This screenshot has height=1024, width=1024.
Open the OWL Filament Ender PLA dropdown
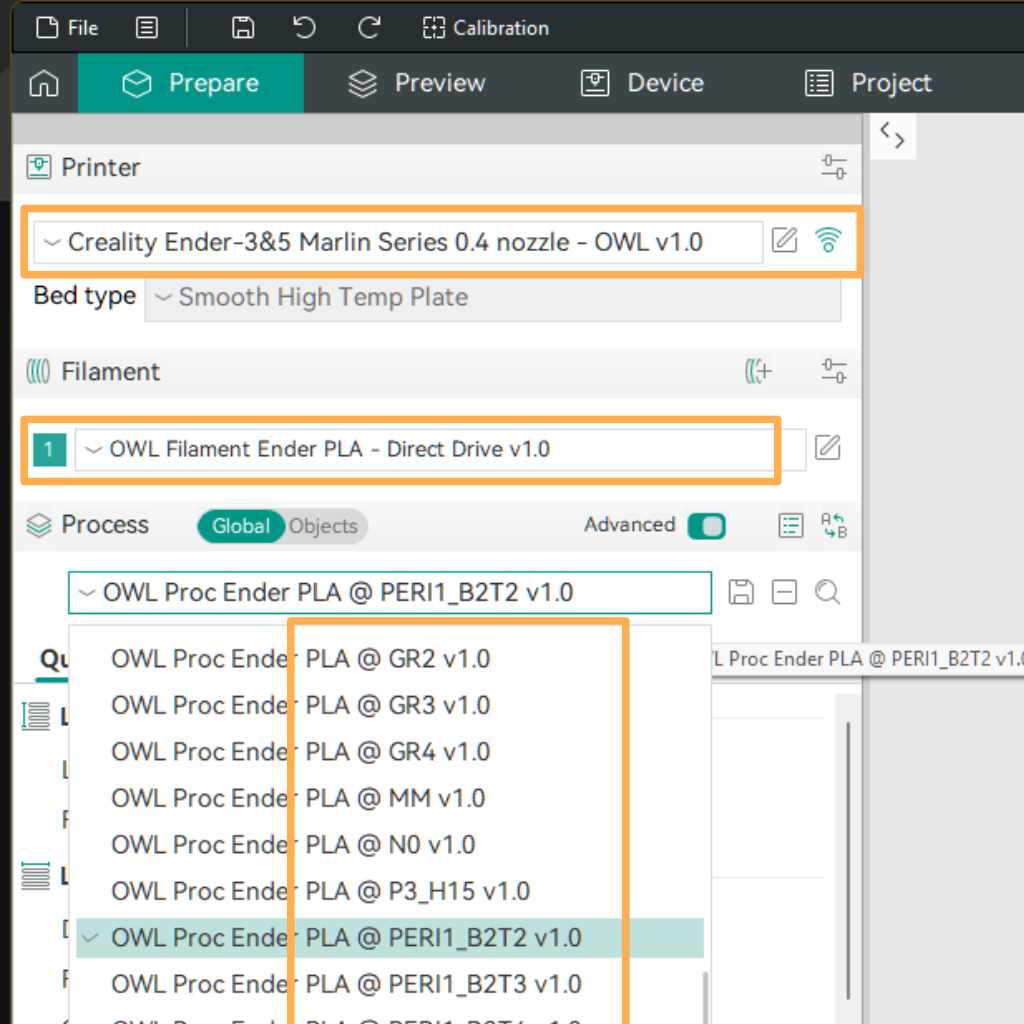point(425,449)
